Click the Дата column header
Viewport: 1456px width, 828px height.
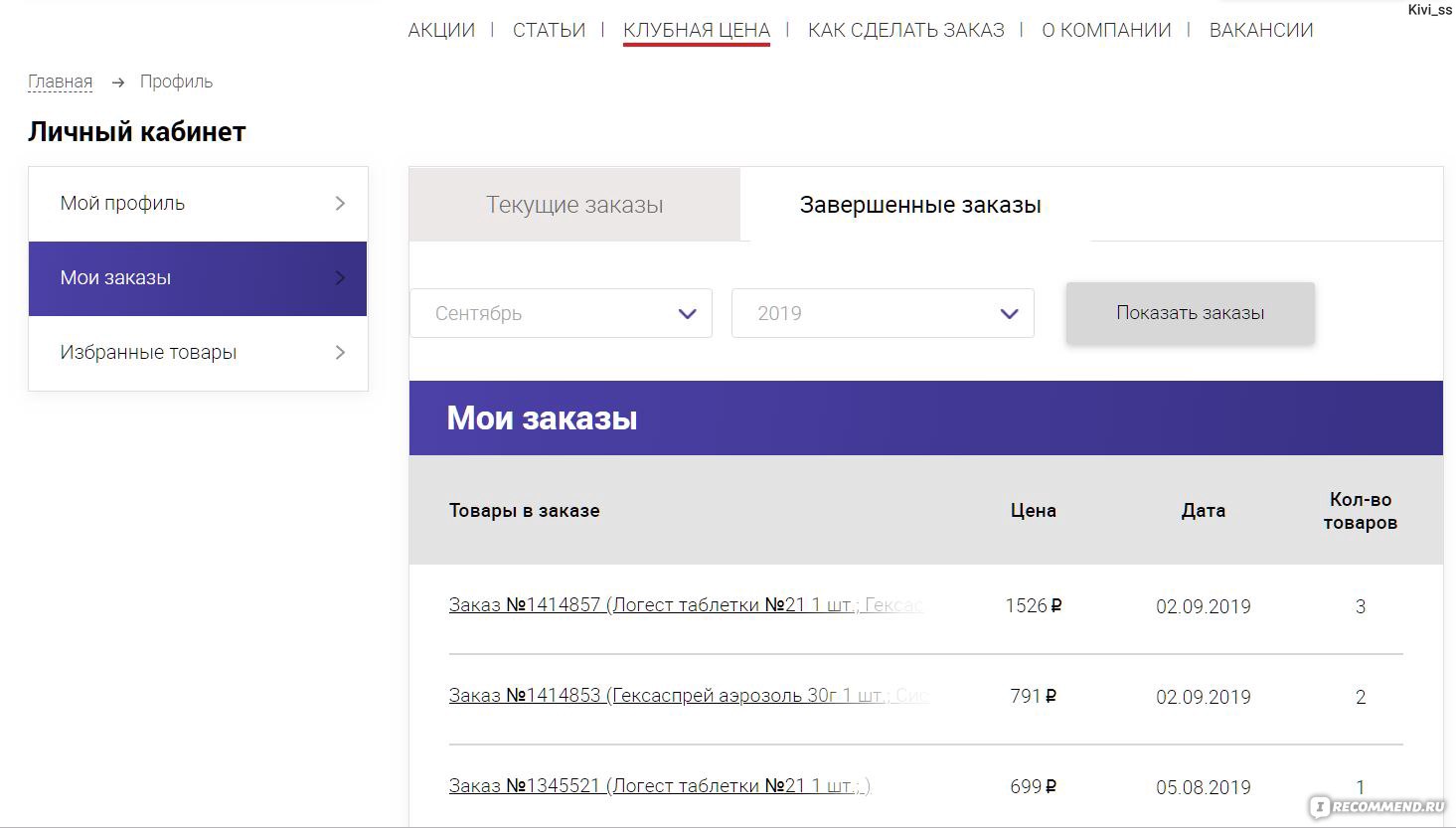click(x=1204, y=510)
